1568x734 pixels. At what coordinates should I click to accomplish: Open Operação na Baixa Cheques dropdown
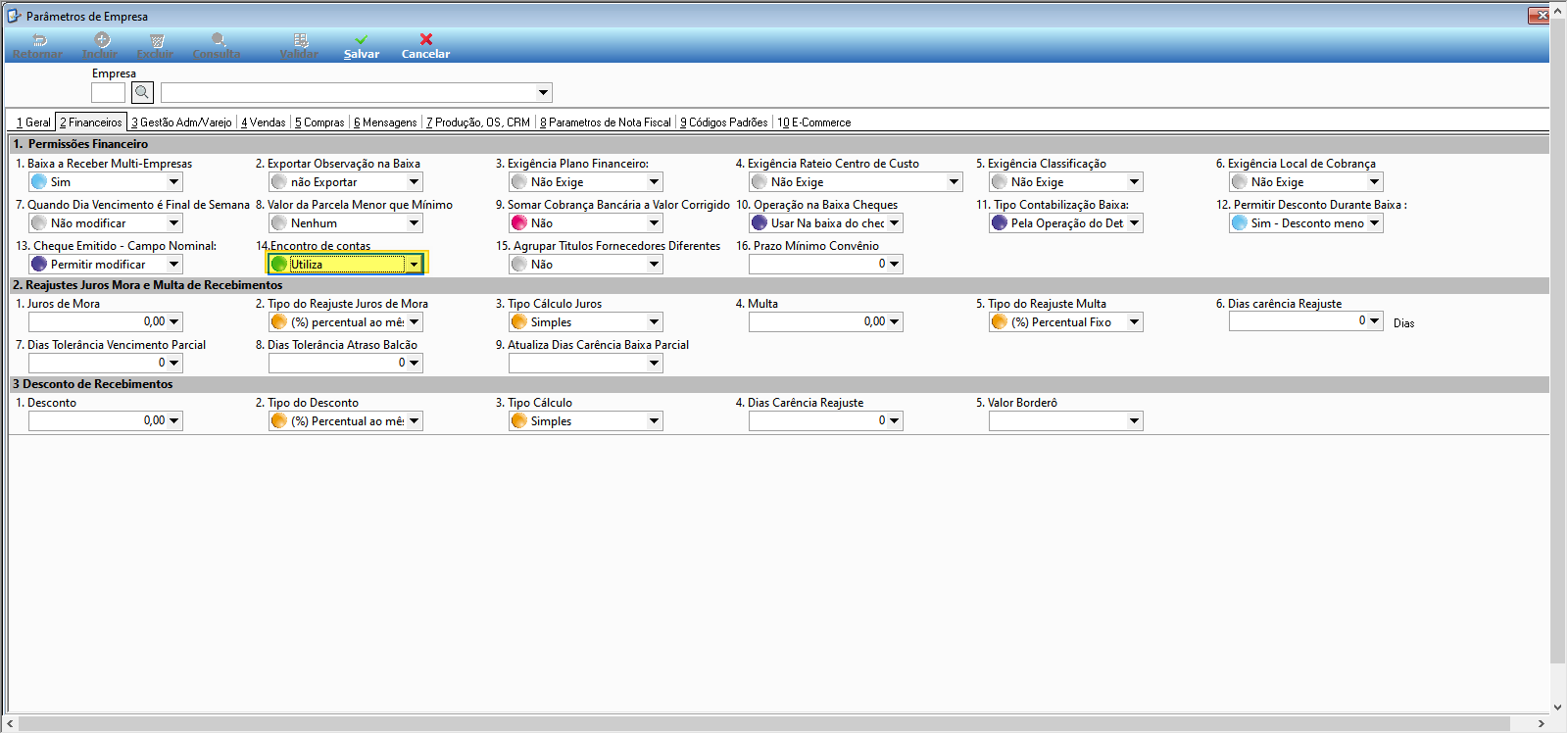(895, 223)
